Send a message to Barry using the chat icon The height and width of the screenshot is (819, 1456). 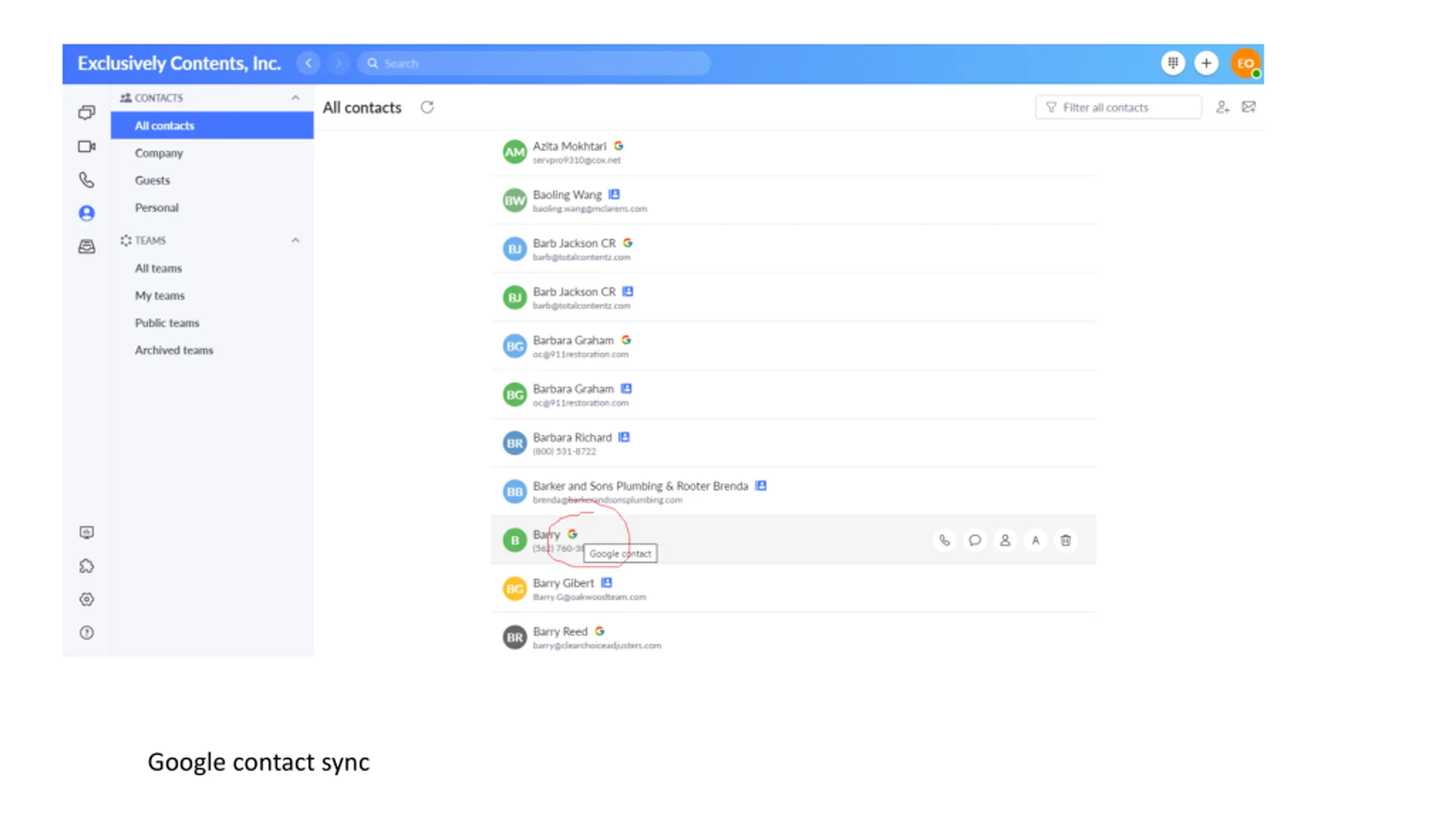point(975,540)
